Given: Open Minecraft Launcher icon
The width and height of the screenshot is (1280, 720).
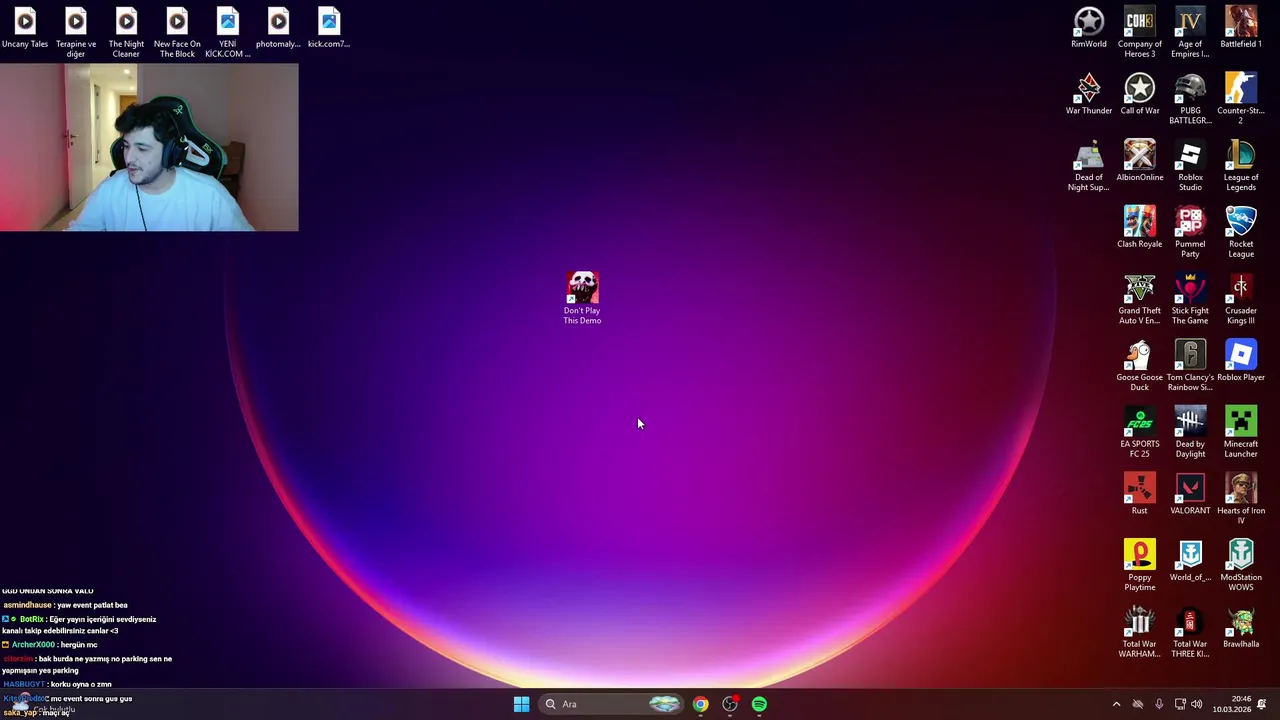Looking at the screenshot, I should coord(1241,433).
